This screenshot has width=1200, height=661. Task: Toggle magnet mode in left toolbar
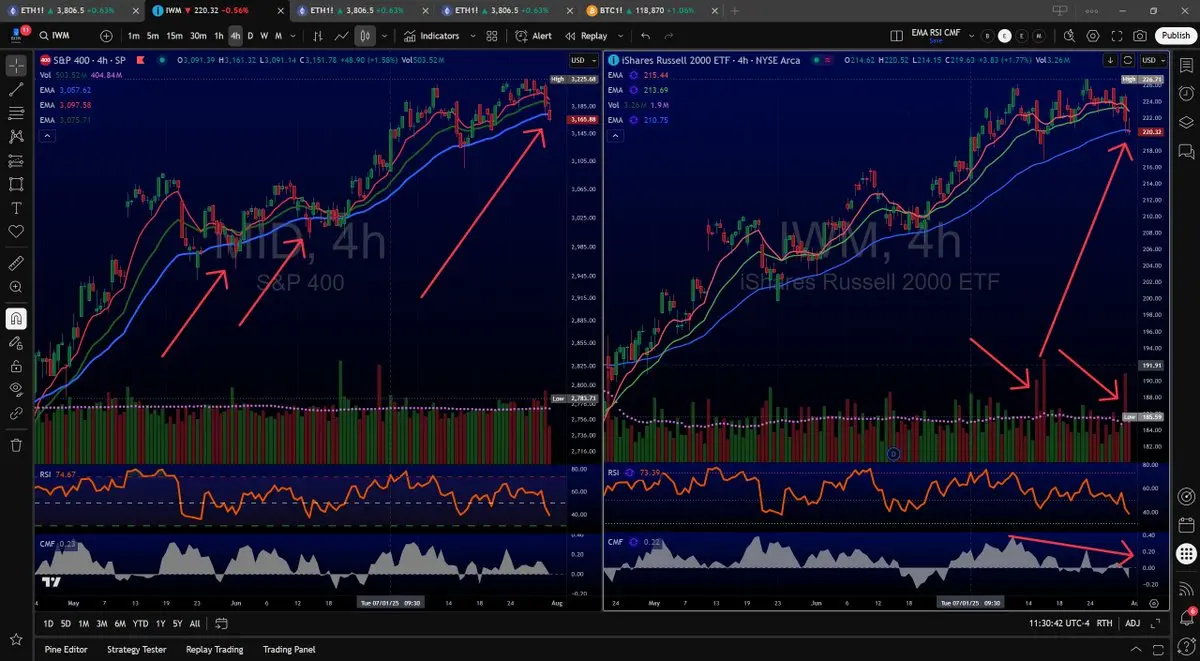pos(16,319)
